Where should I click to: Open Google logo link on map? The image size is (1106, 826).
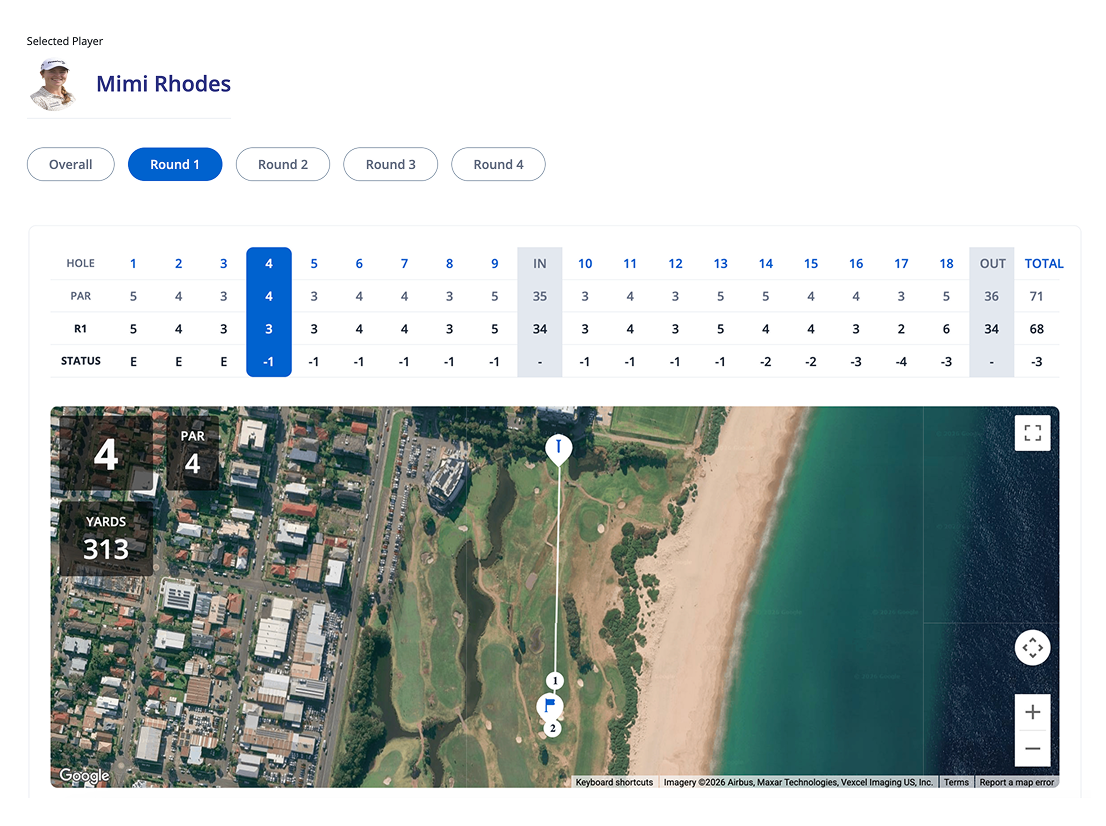tap(84, 775)
